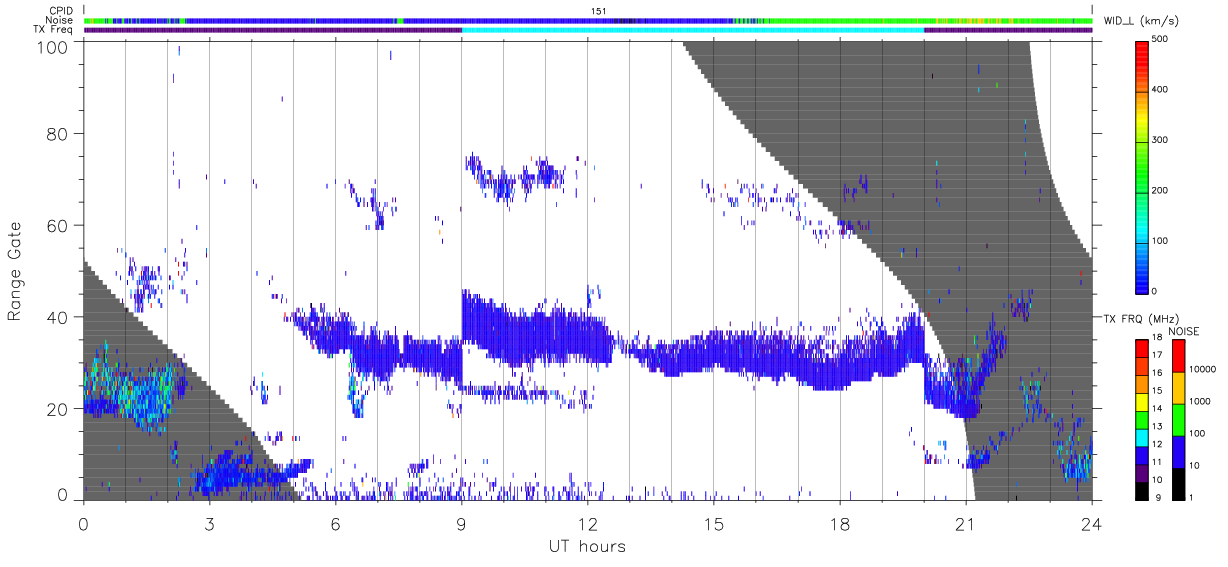Click the 14 label on TX FRQ legend
The height and width of the screenshot is (567, 1228).
click(x=1156, y=408)
